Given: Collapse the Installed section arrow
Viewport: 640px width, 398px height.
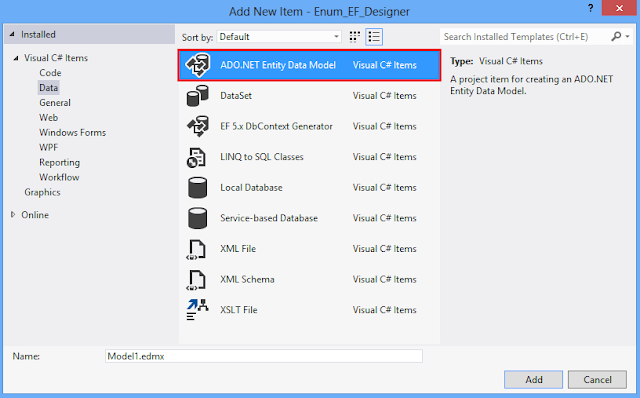Looking at the screenshot, I should pos(12,34).
